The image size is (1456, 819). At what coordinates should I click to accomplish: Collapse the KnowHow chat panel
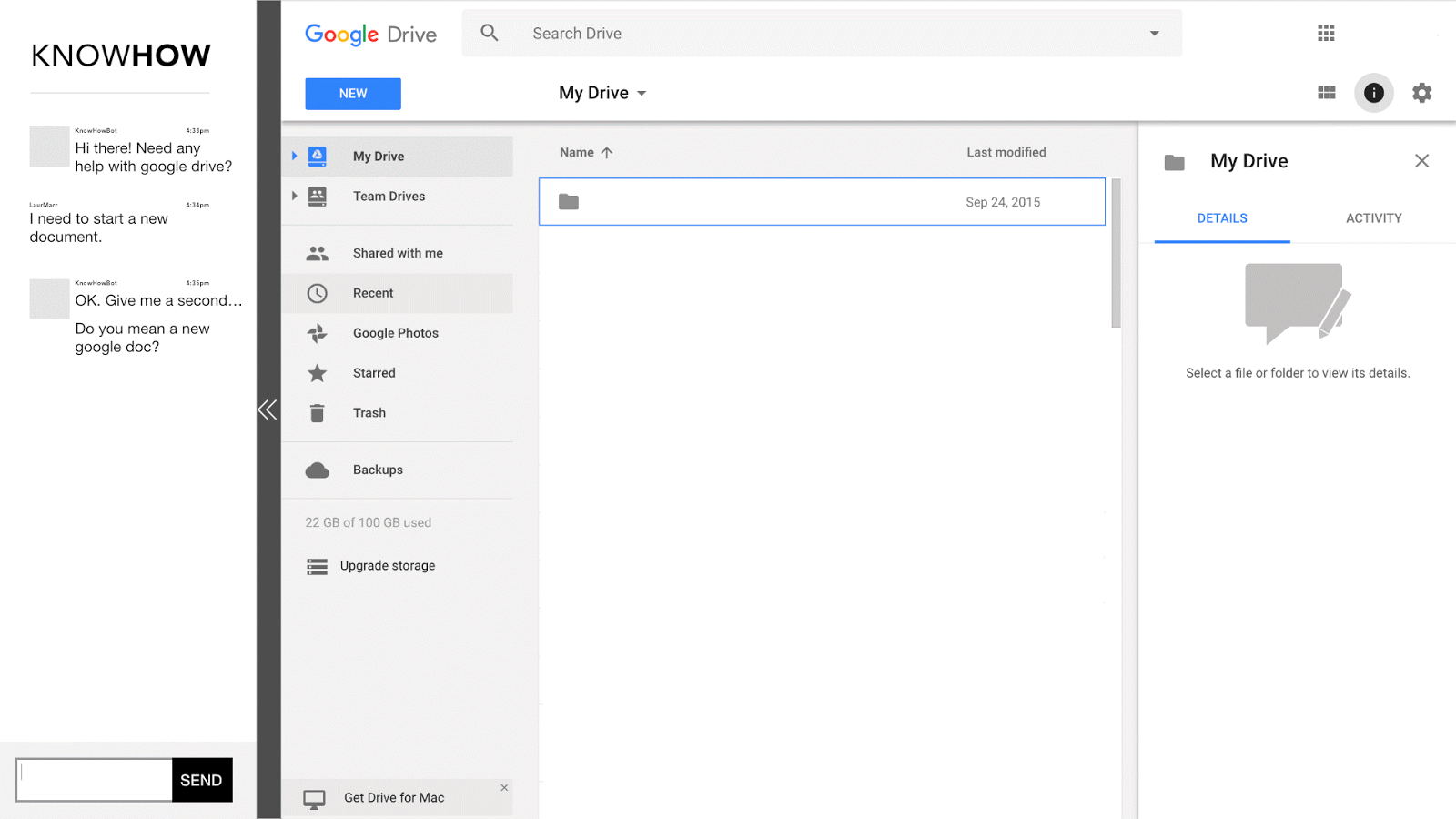(x=268, y=409)
